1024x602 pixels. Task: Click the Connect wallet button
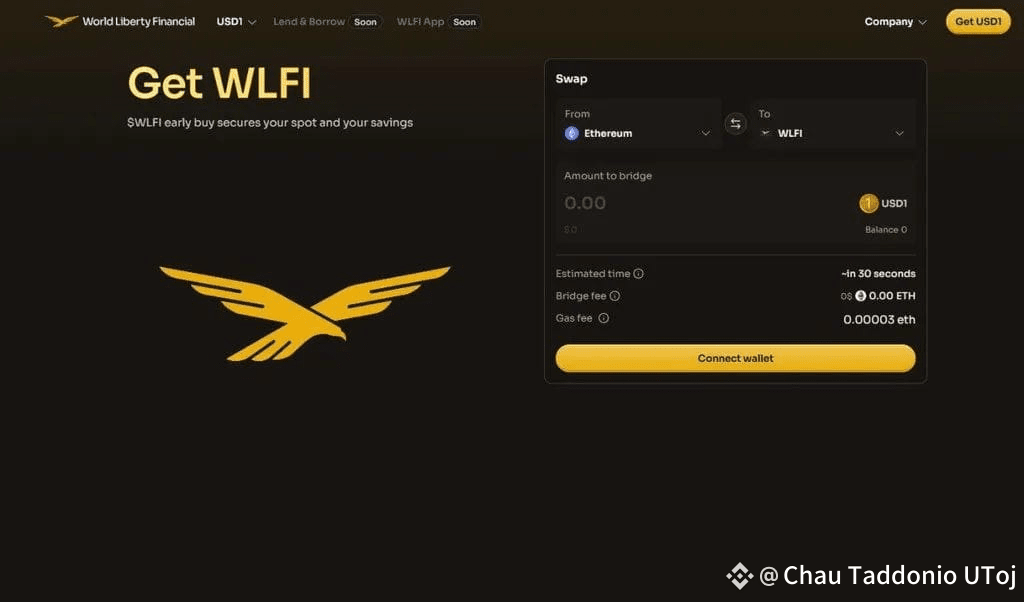[735, 358]
